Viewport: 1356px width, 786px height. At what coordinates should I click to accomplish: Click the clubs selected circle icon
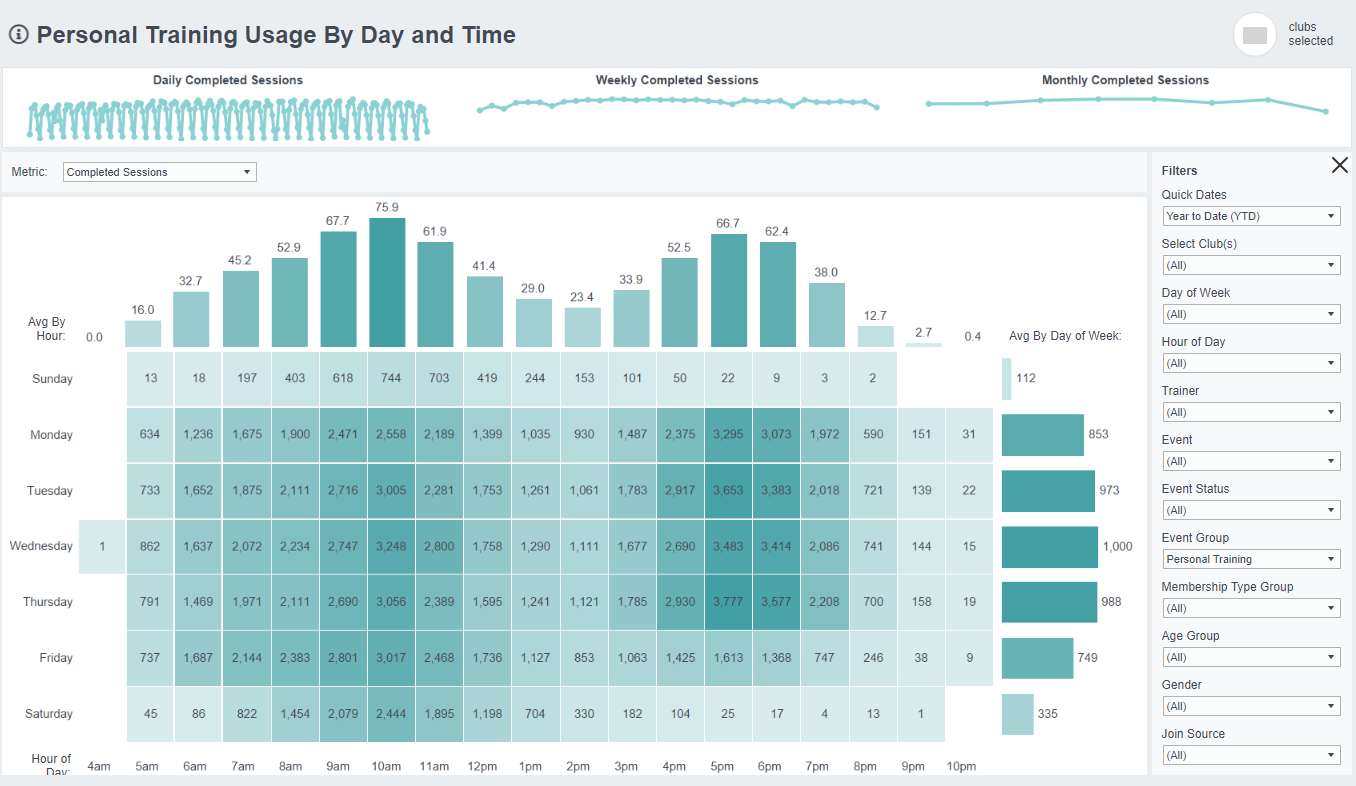pos(1254,34)
